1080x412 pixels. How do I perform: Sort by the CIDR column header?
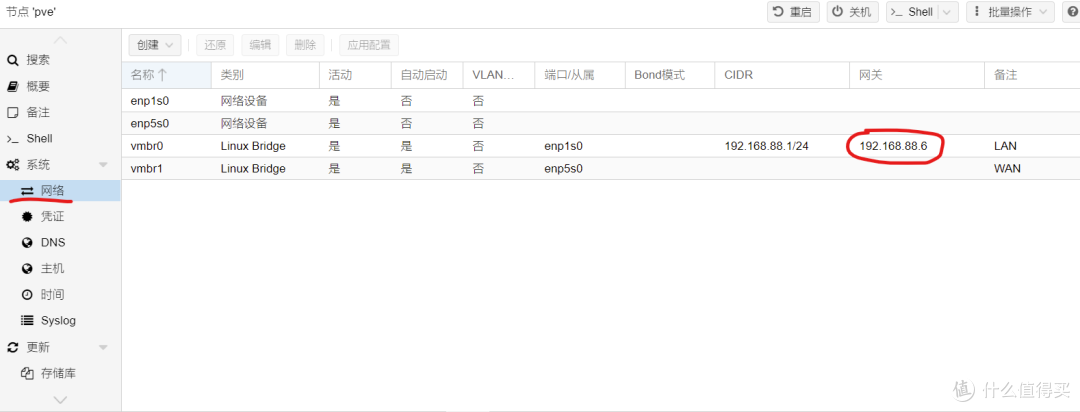782,75
